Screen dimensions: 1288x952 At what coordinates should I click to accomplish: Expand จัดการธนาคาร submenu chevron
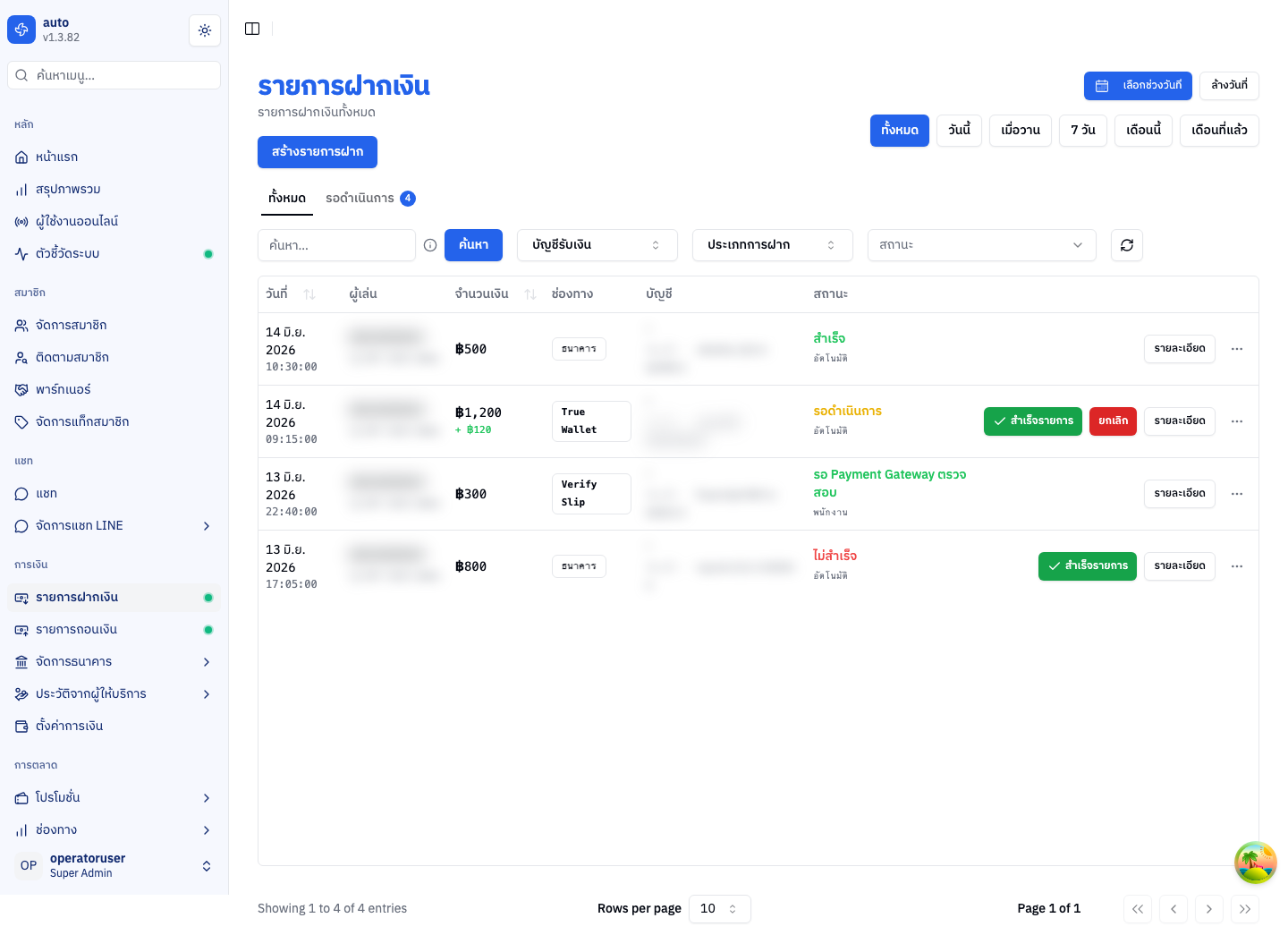coord(207,662)
